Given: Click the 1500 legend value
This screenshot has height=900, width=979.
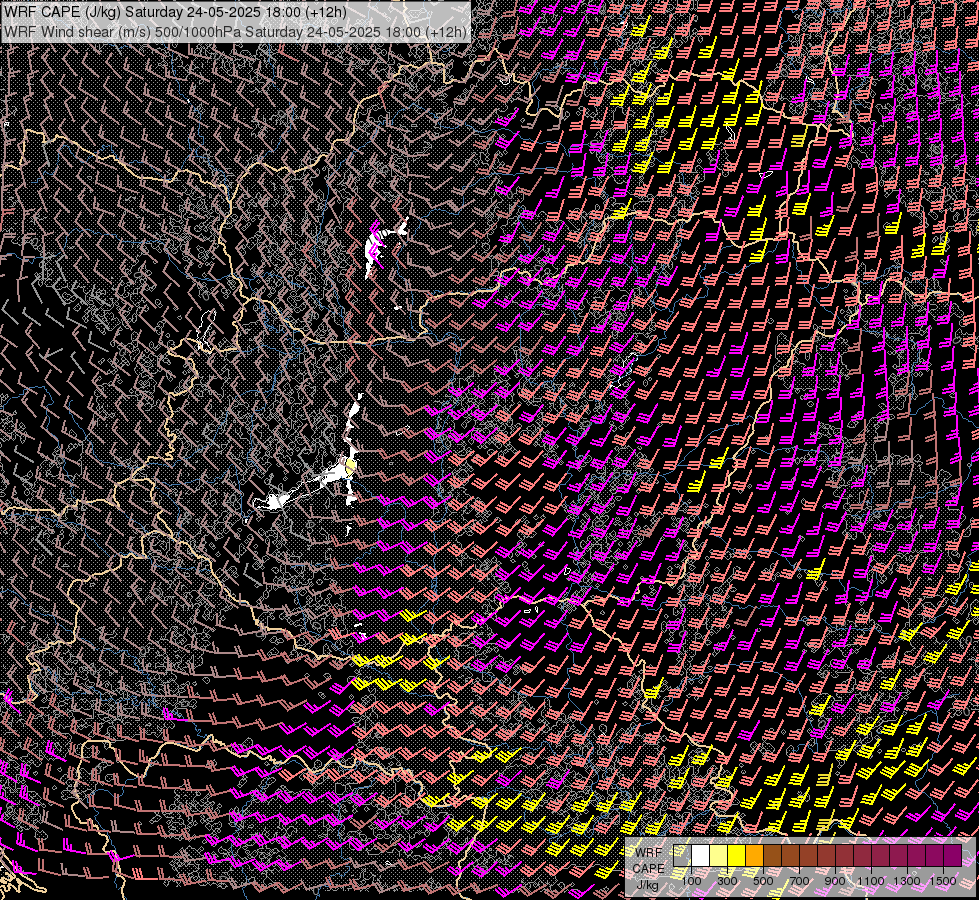Looking at the screenshot, I should point(943,881).
